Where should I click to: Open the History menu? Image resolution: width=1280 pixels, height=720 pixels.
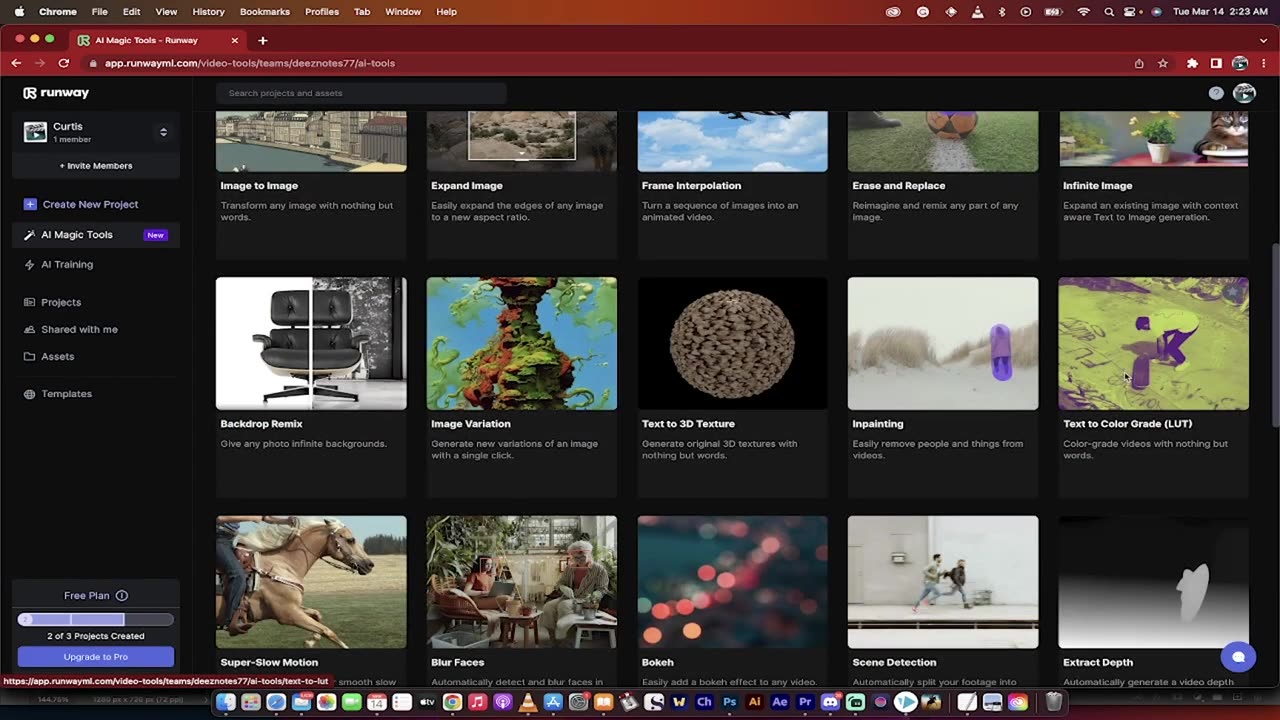click(208, 12)
